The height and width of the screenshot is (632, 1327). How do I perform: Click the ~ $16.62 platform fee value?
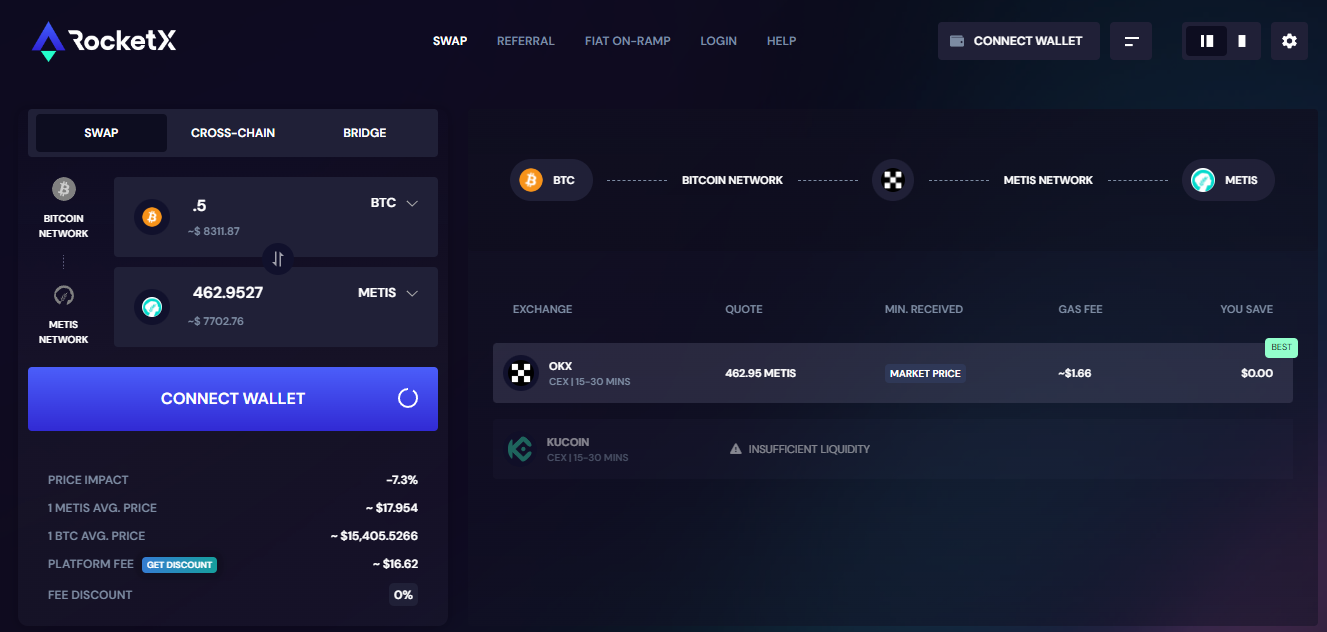click(x=395, y=564)
